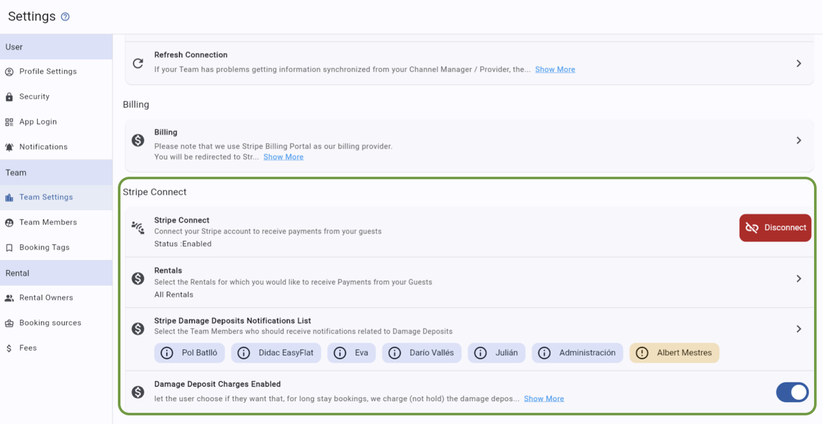Click the 'Status :Enabled' text
Viewport: 828px width, 424px height.
(x=183, y=244)
